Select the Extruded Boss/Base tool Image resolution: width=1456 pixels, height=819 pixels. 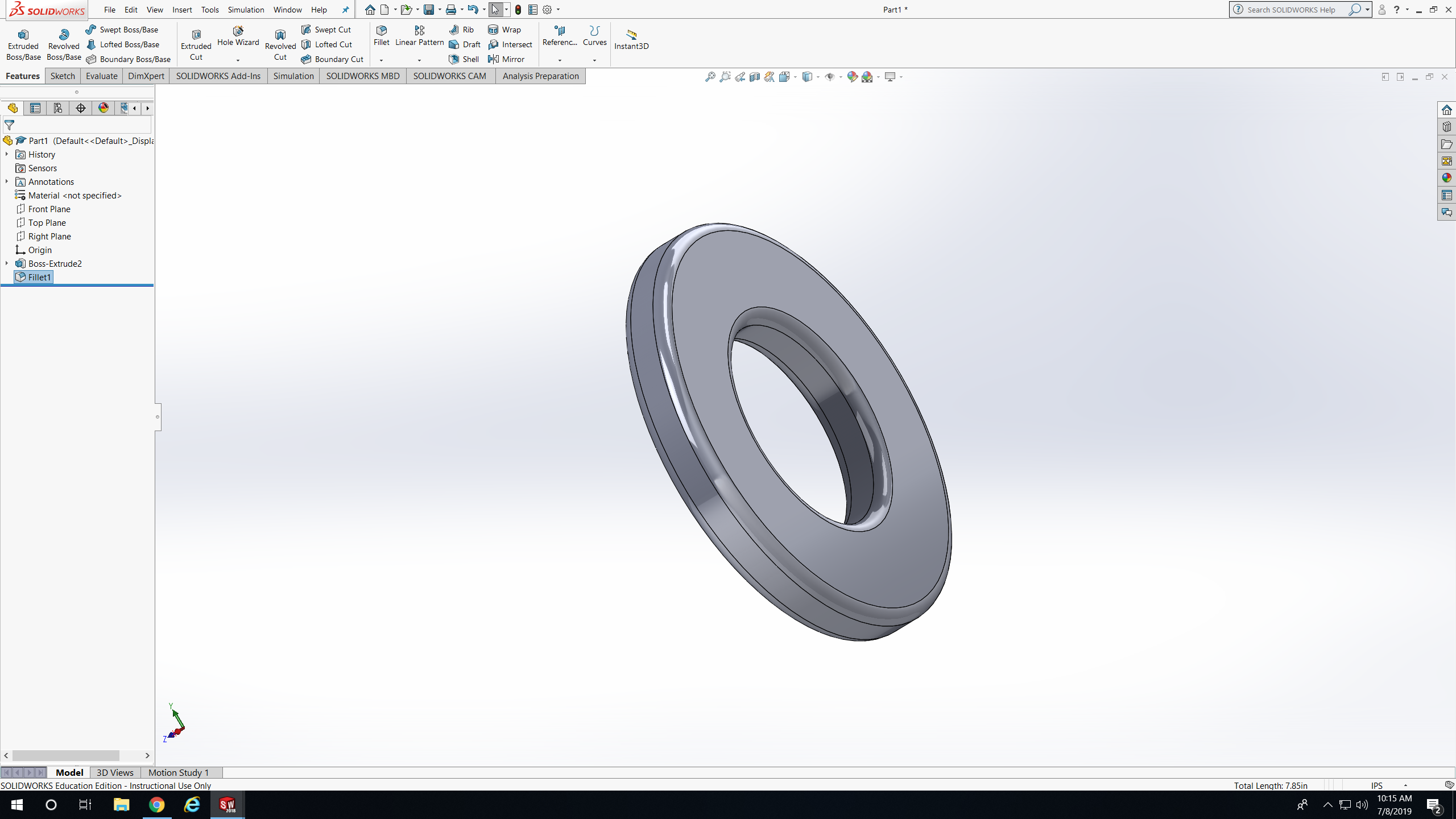coord(23,44)
